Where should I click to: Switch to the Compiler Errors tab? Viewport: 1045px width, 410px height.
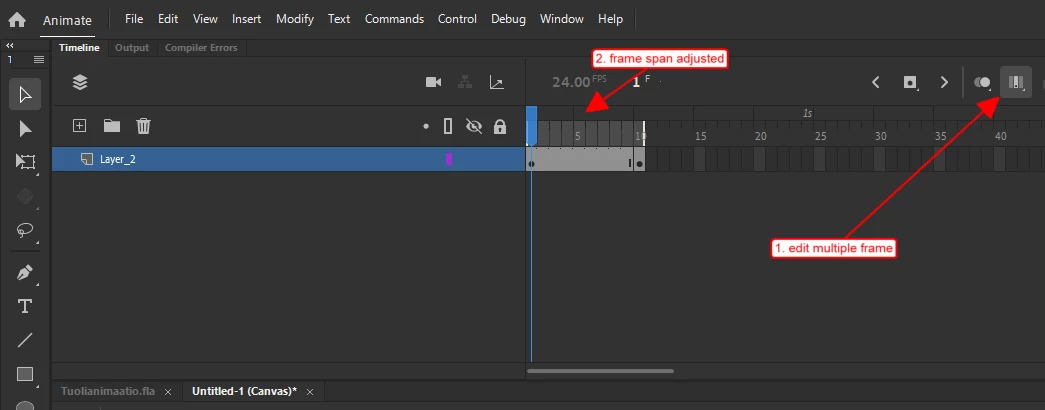tap(202, 48)
